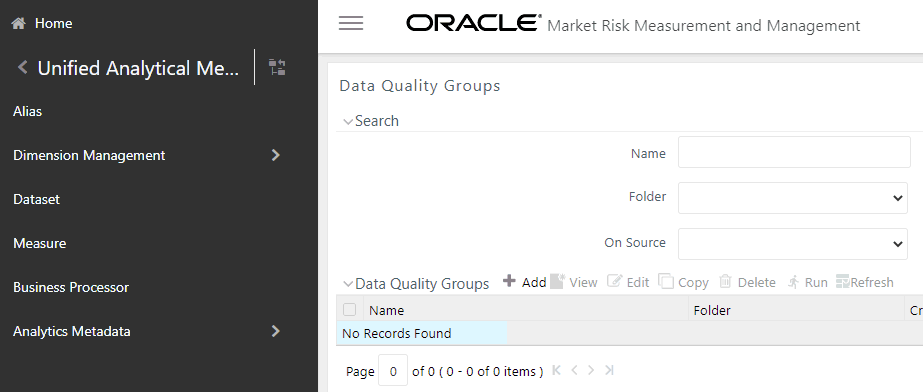Click the Copy icon
Viewport: 923px width, 392px height.
pos(666,281)
